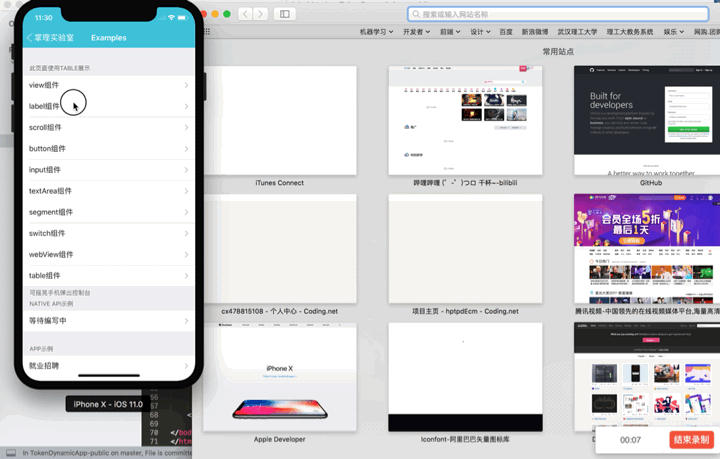Open the button组件 row
The width and height of the screenshot is (720, 459).
109,149
